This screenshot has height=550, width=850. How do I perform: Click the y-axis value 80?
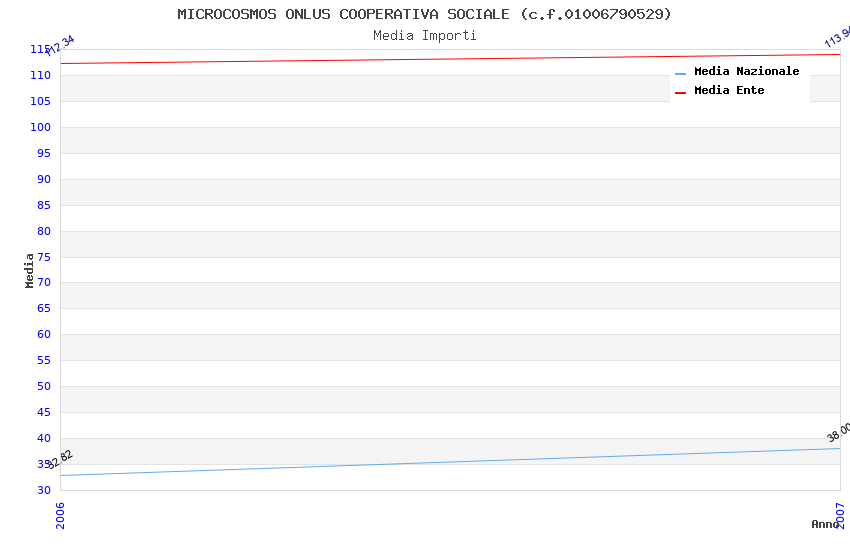tap(44, 231)
